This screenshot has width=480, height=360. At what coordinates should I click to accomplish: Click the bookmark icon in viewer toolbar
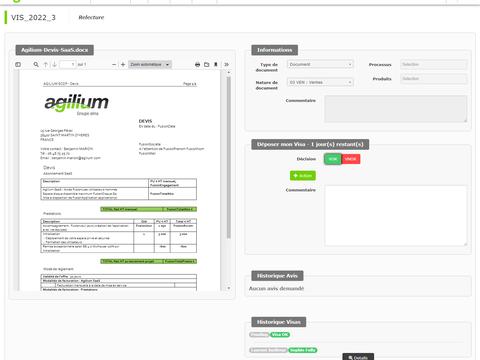pos(216,64)
